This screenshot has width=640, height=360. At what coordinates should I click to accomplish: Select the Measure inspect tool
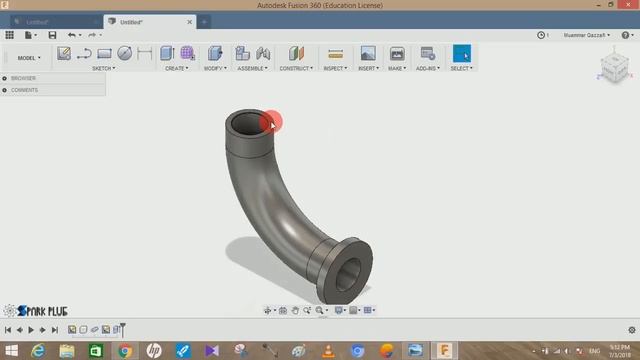pyautogui.click(x=336, y=53)
